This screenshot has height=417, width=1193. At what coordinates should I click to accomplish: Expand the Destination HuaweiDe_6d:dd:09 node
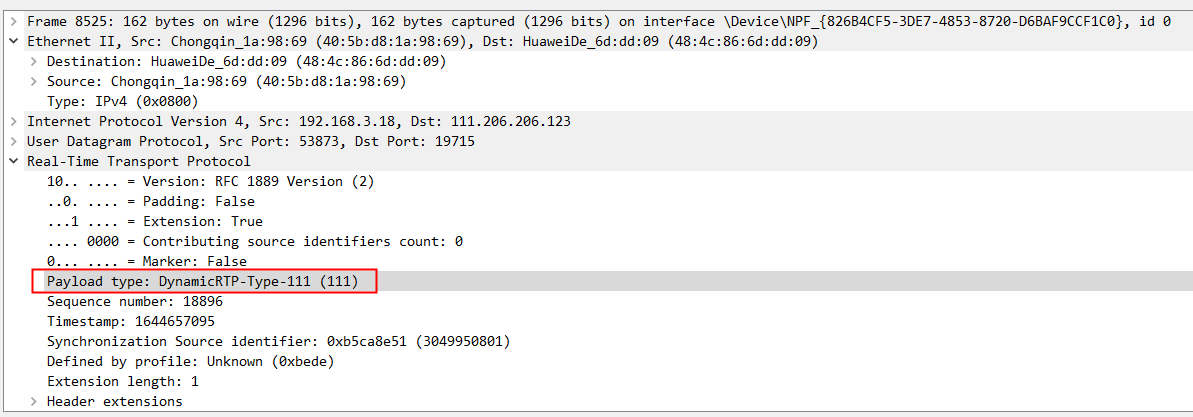(x=34, y=61)
